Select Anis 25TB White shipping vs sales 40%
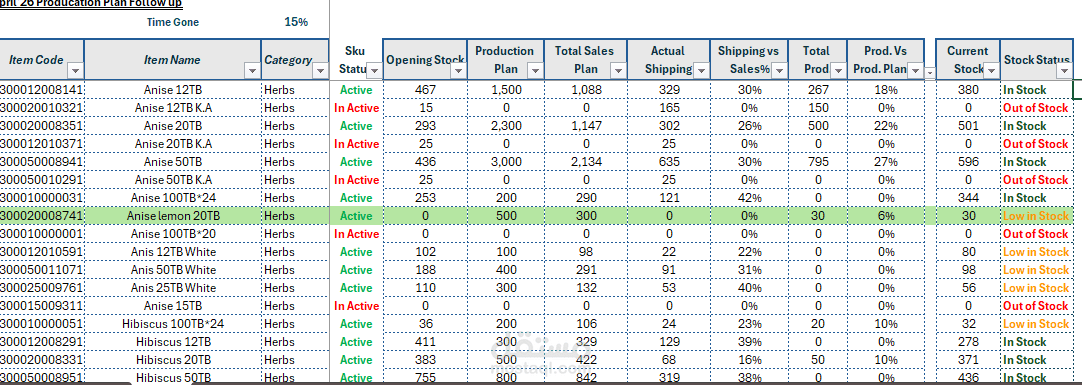This screenshot has width=1082, height=385. pyautogui.click(x=749, y=288)
